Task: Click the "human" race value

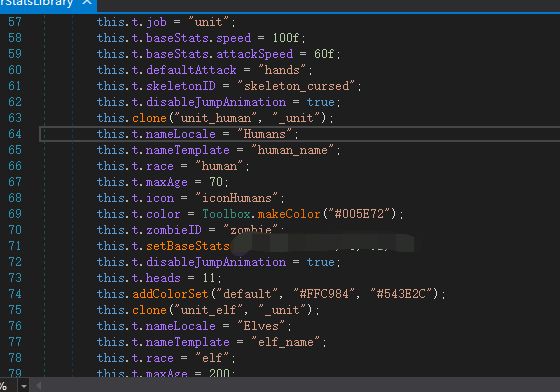Action: 219,166
